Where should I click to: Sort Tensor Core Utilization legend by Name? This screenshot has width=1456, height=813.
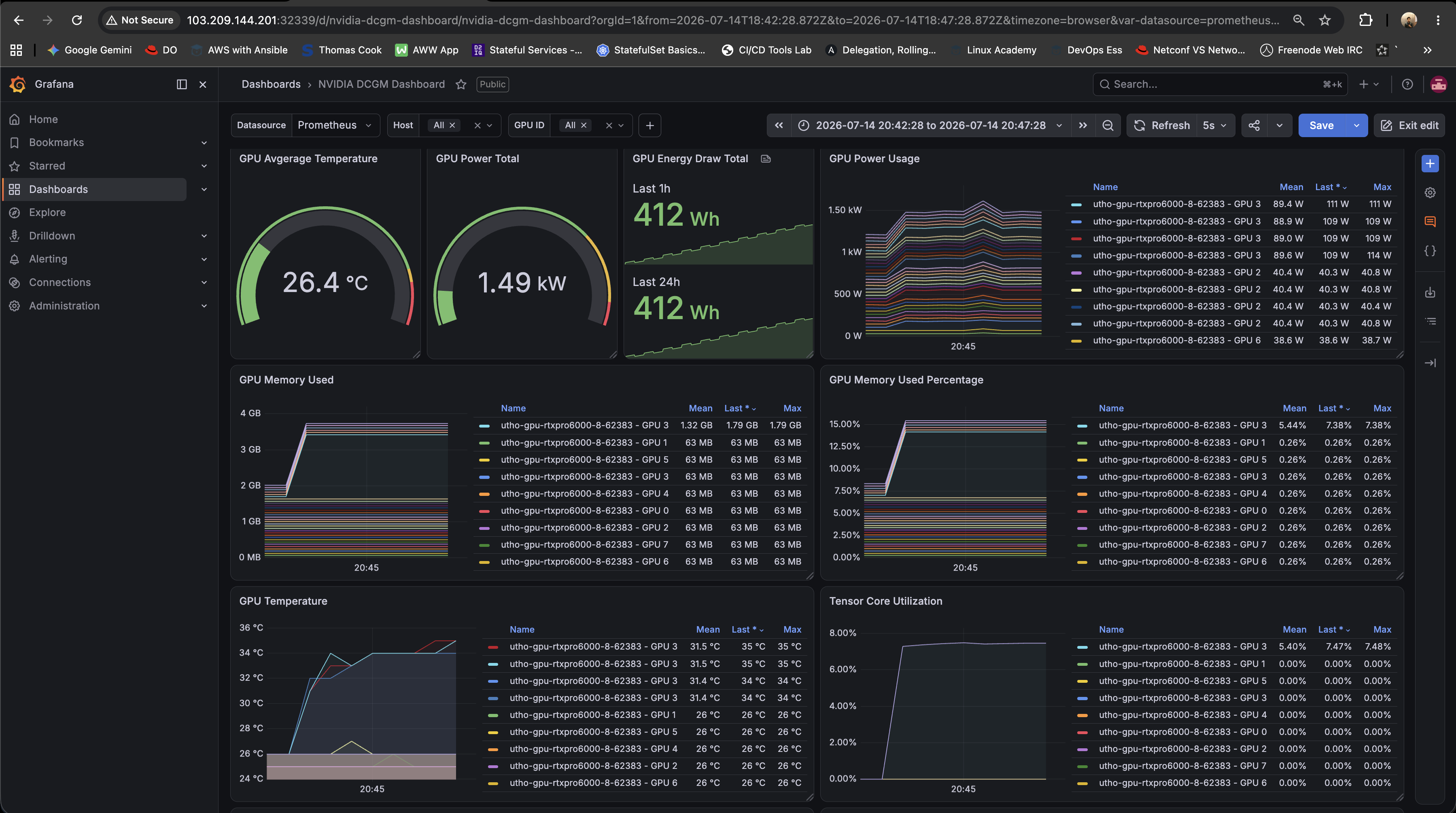(1111, 629)
